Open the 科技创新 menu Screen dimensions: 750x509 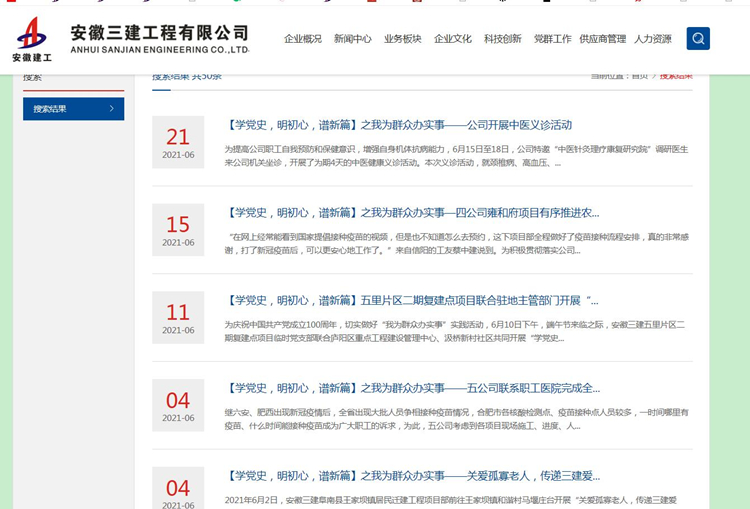[x=502, y=39]
